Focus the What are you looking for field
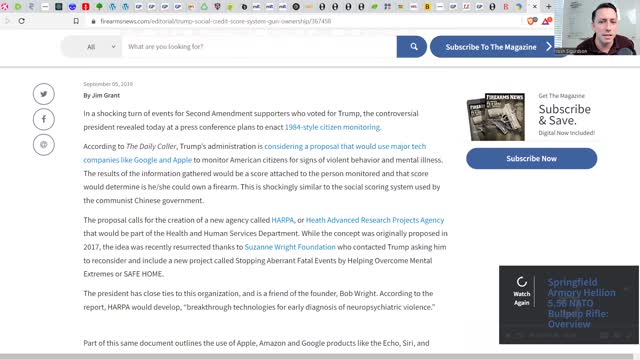Image resolution: width=640 pixels, height=360 pixels. [x=259, y=47]
